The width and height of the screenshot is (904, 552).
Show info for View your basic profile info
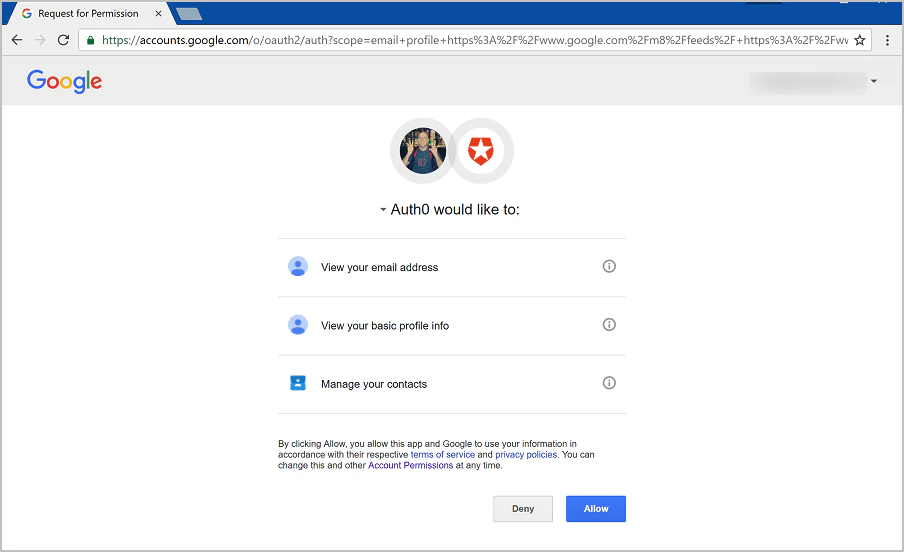609,325
